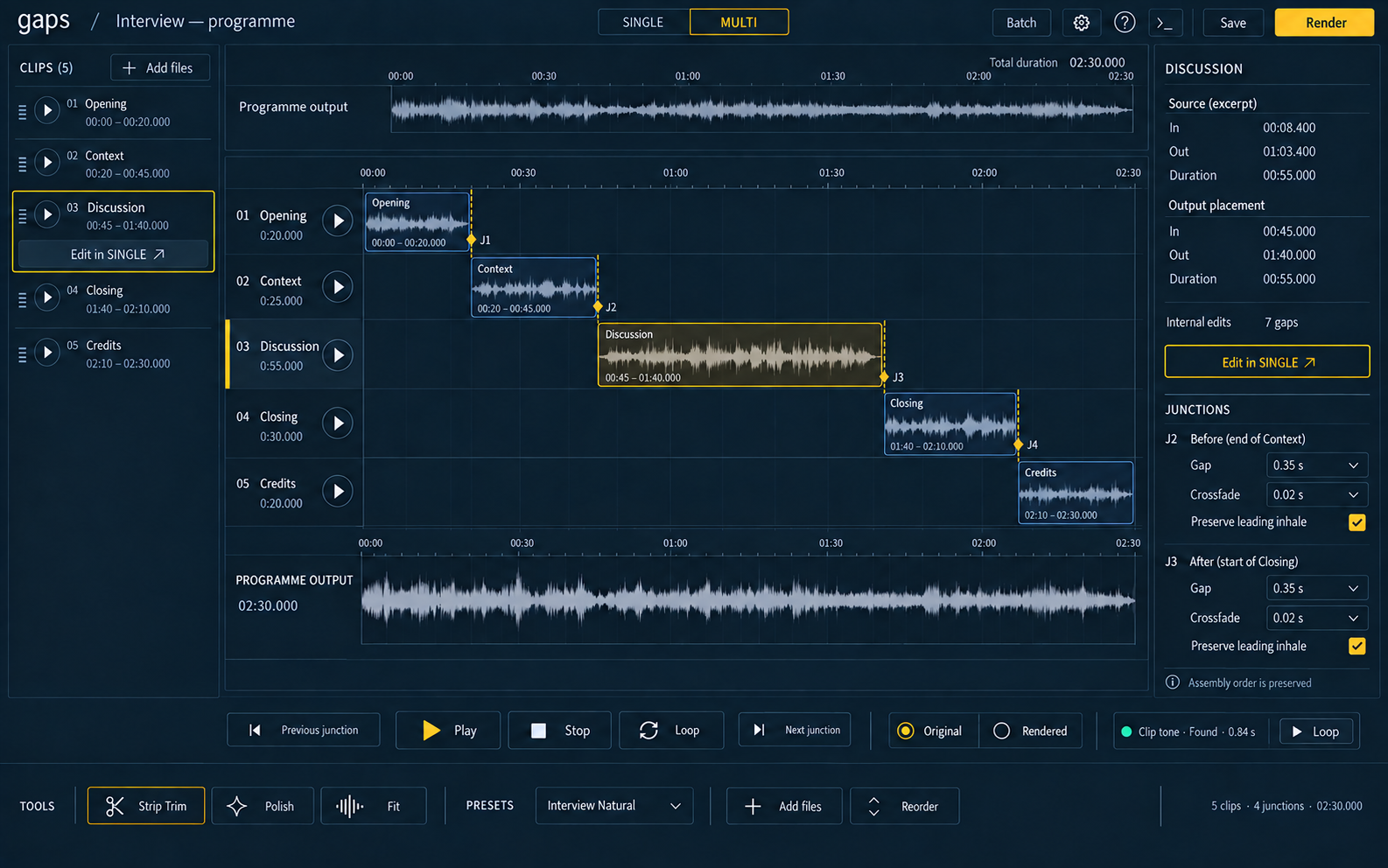The image size is (1388, 868).
Task: Click 'Interview — programme' project title
Action: [x=206, y=22]
